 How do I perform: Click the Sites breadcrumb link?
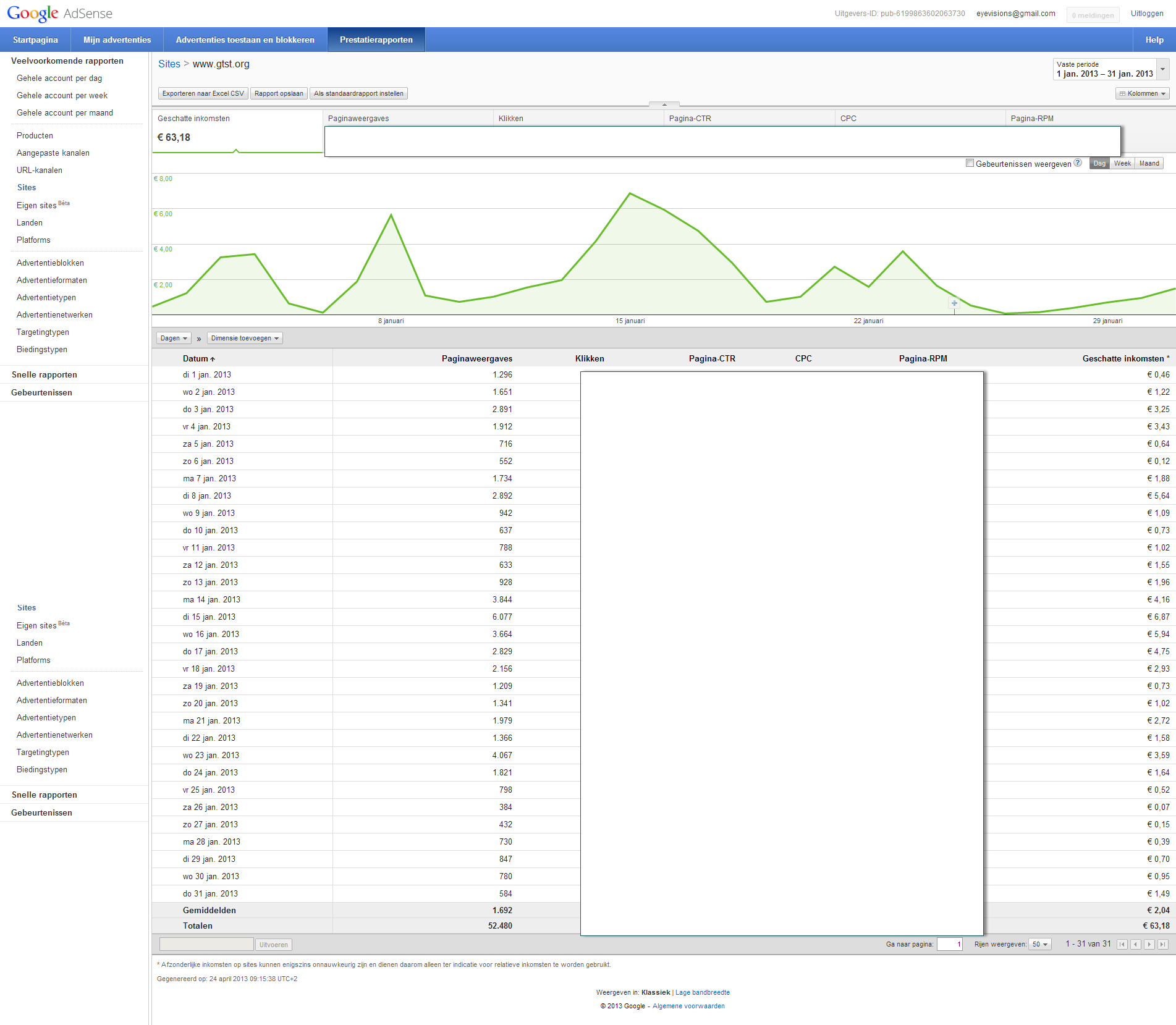pyautogui.click(x=169, y=64)
